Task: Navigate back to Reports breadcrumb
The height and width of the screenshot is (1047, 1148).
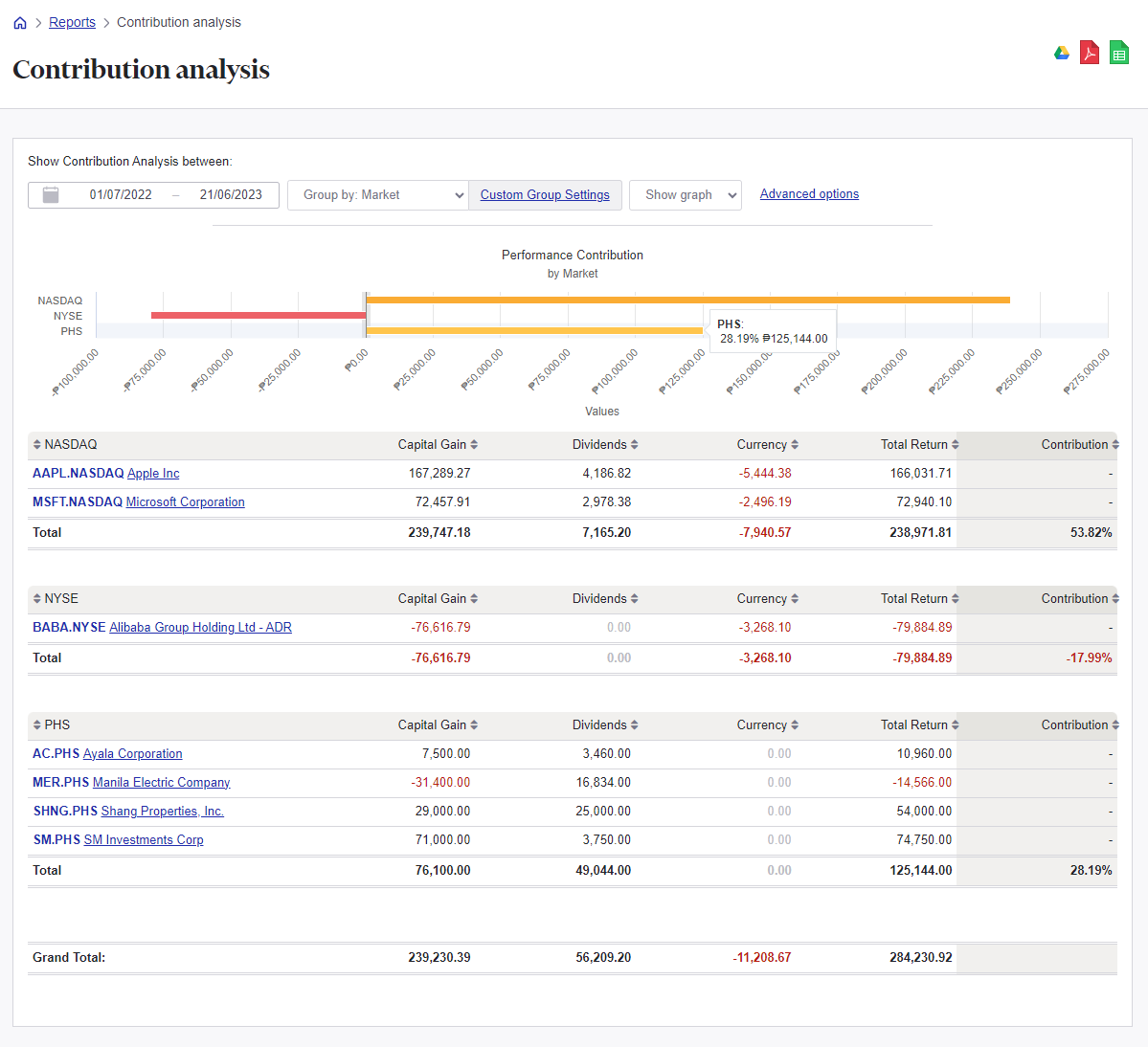Action: click(72, 22)
